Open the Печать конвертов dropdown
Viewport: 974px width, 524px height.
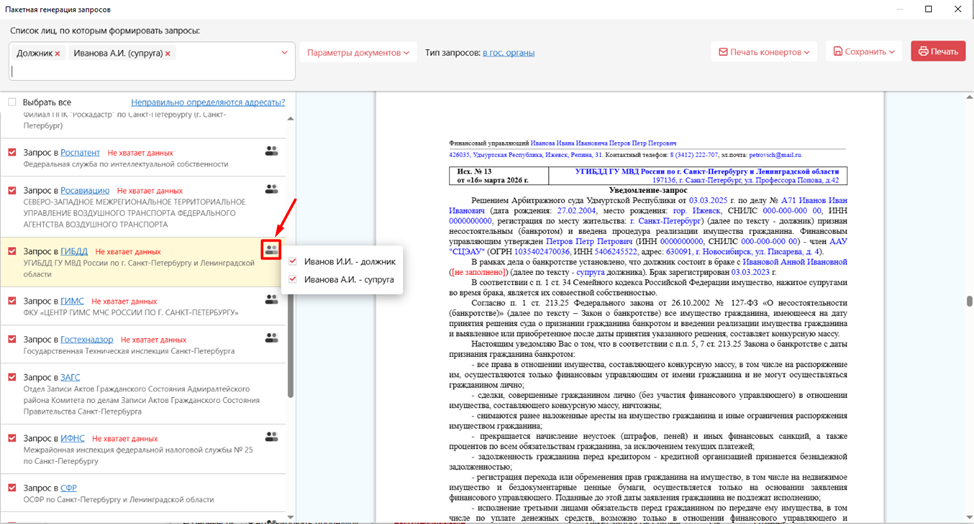pyautogui.click(x=764, y=52)
